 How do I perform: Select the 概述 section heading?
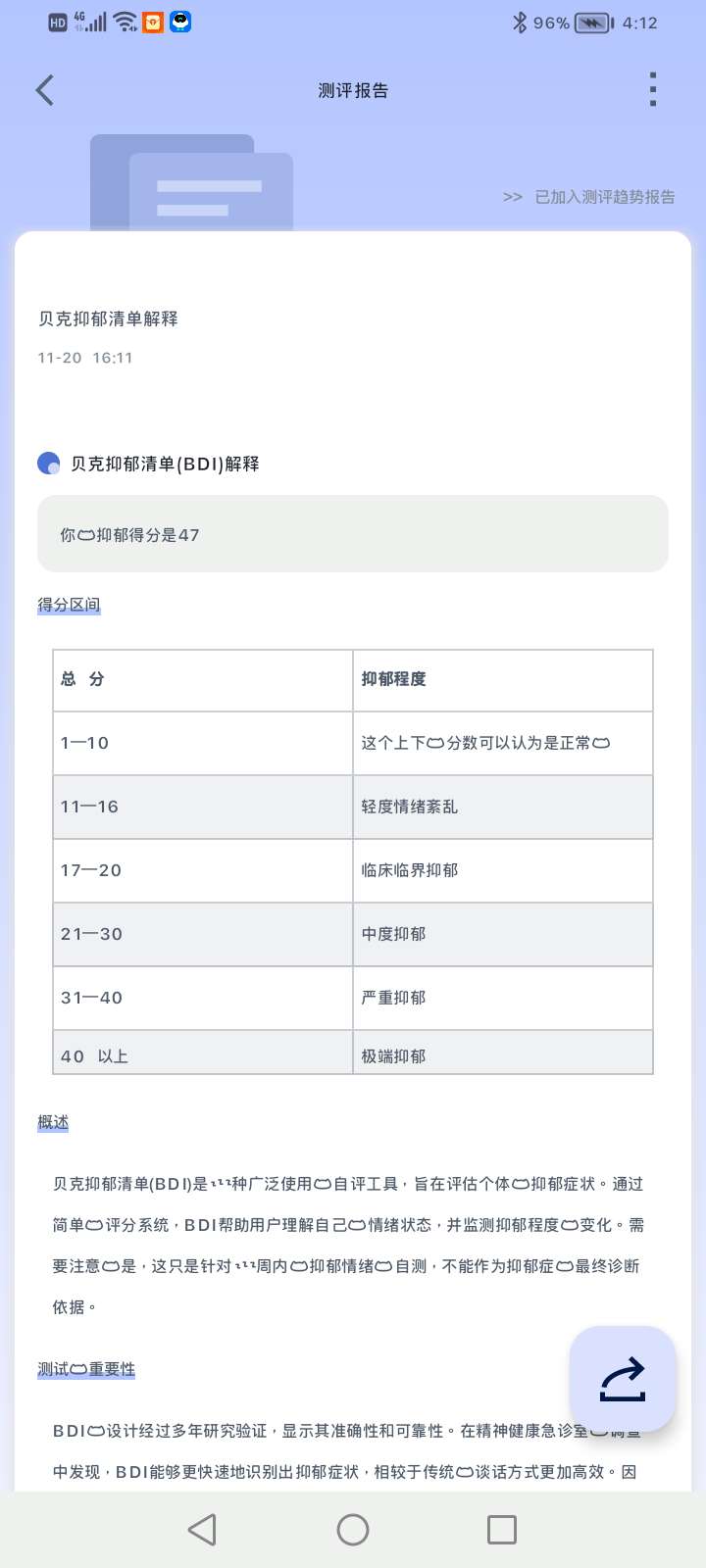(x=53, y=1122)
